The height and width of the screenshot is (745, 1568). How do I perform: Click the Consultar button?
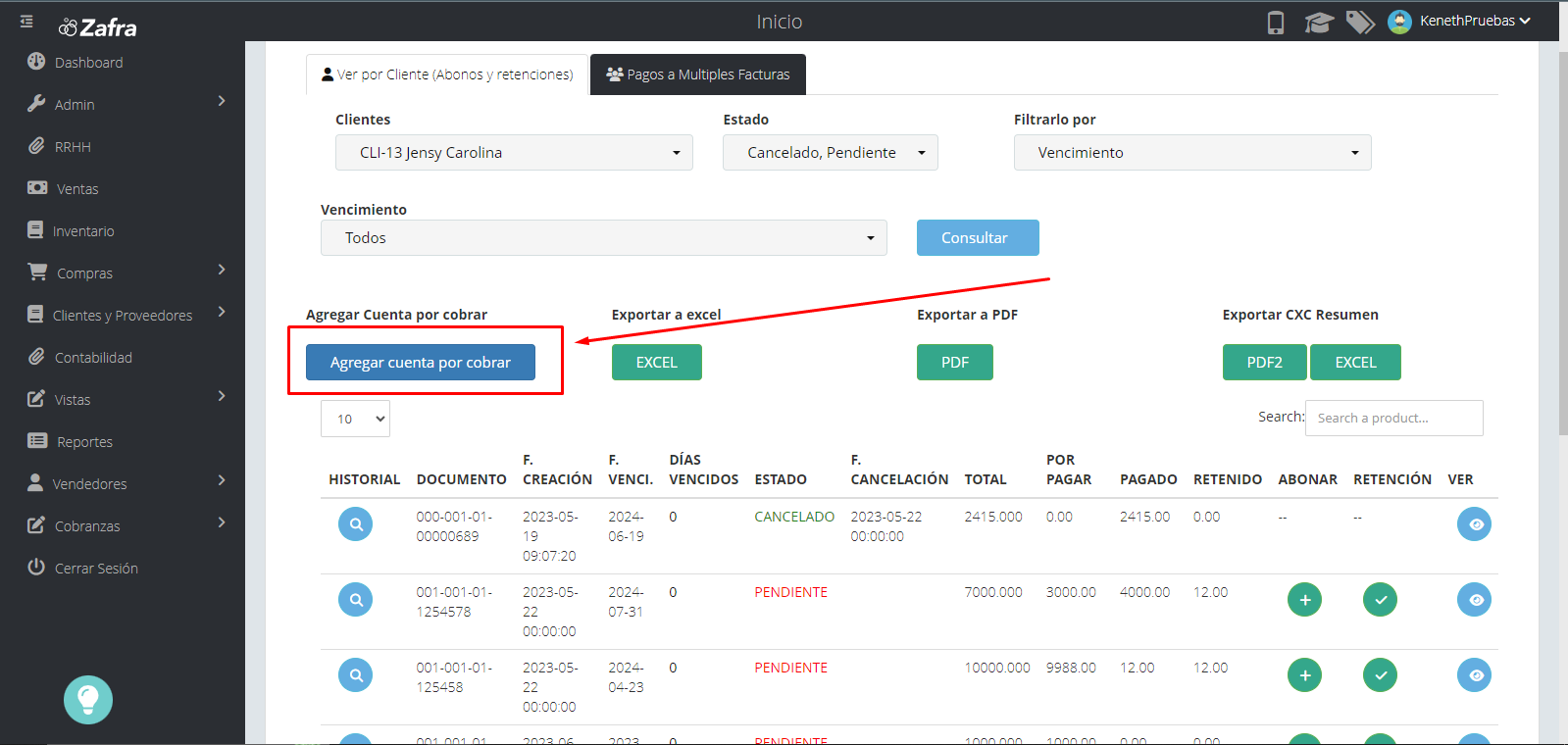point(978,238)
